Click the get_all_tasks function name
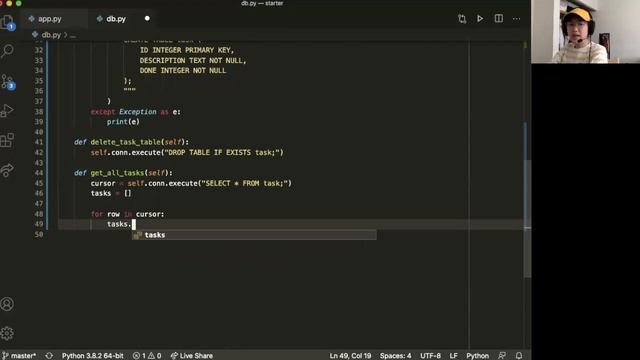Image resolution: width=640 pixels, height=360 pixels. [117, 173]
